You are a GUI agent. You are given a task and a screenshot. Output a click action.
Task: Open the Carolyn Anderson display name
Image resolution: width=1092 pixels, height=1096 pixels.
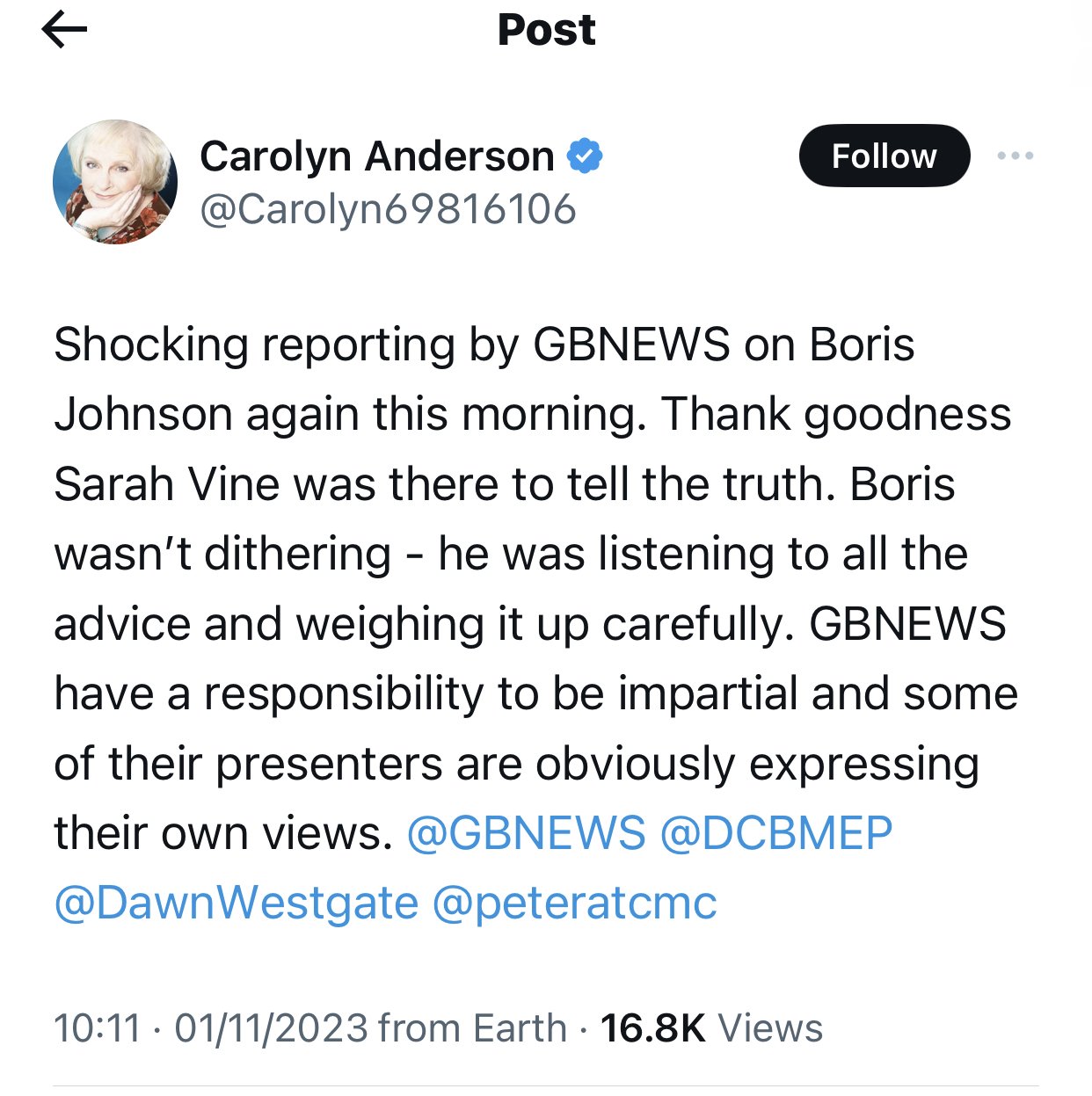(x=376, y=156)
